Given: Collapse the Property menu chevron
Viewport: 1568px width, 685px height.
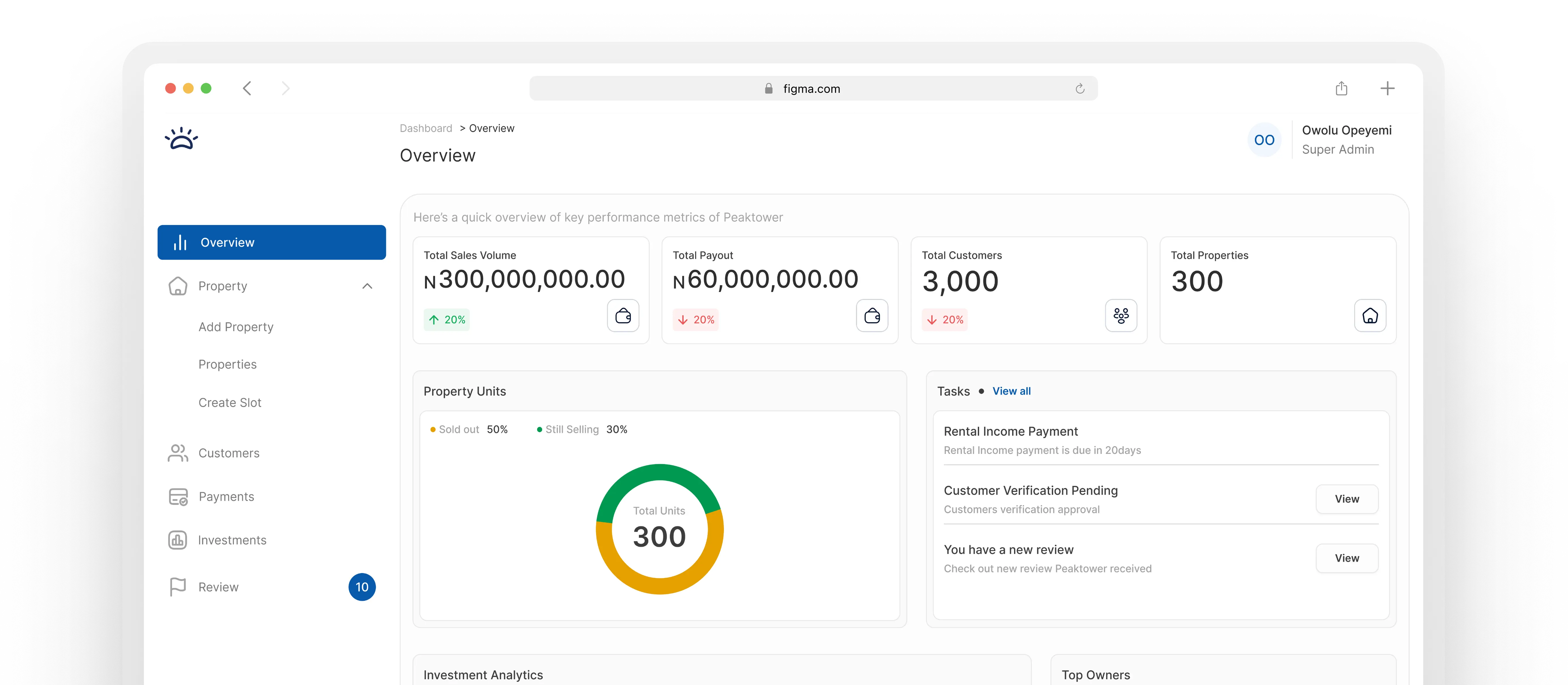Looking at the screenshot, I should 367,286.
